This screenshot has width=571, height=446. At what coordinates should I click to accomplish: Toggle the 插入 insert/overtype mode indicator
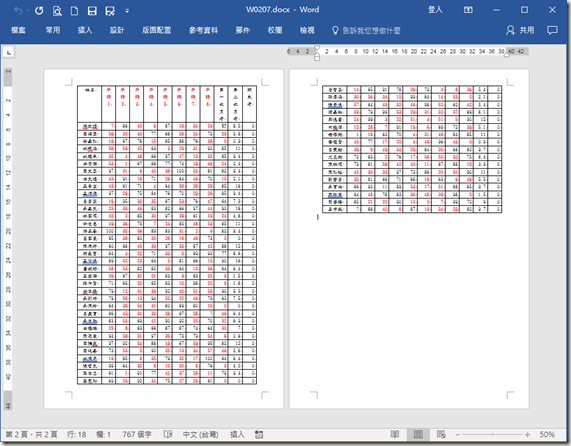click(x=237, y=434)
